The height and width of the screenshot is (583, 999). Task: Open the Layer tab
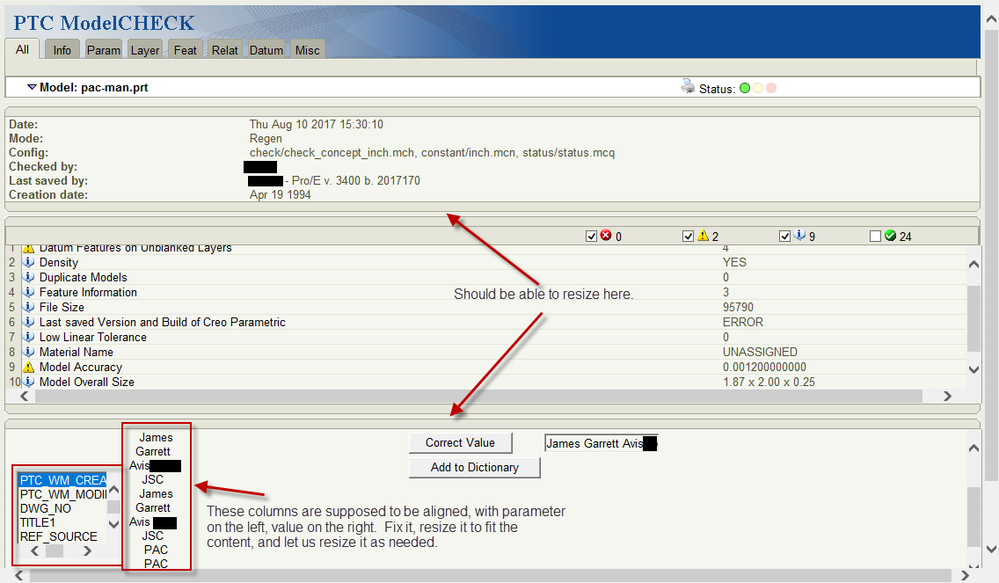coord(145,50)
